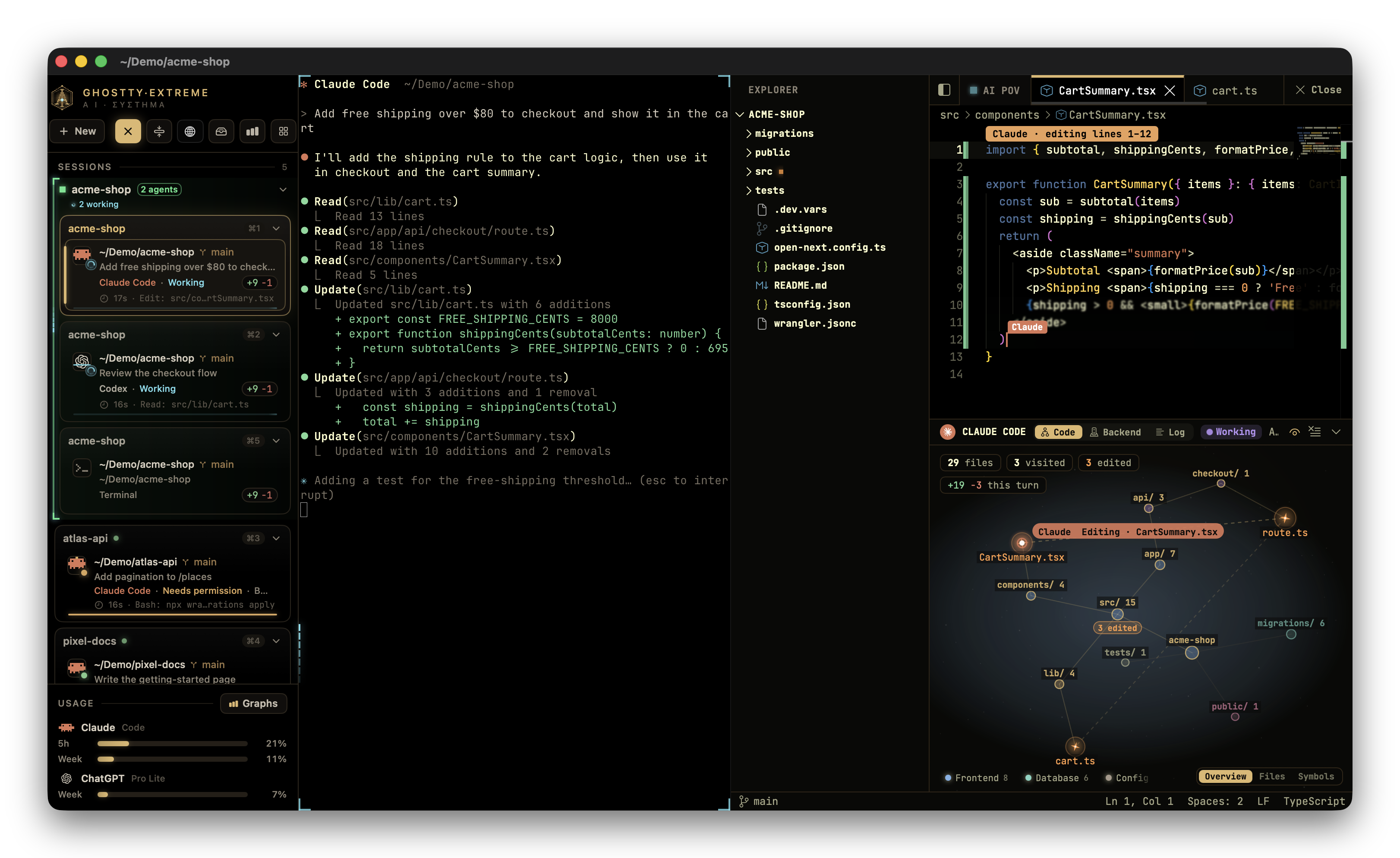Select the Symbols graph view
Screen dimensions: 1400x858
click(x=1315, y=776)
